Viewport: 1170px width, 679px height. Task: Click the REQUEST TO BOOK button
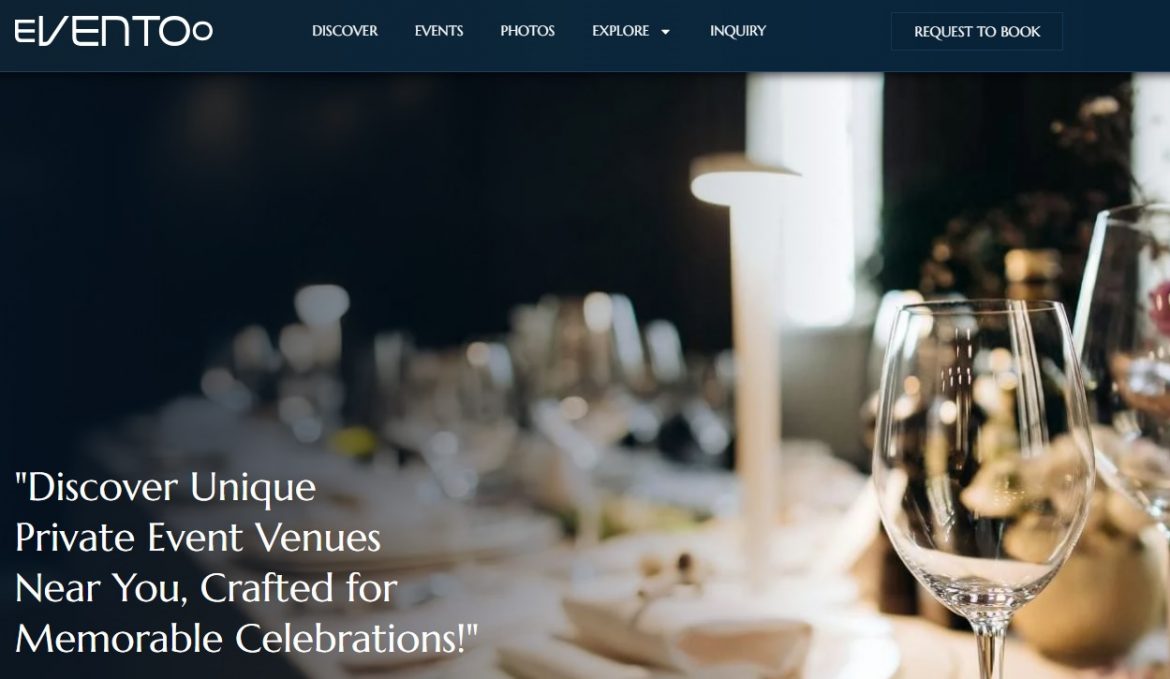click(977, 31)
